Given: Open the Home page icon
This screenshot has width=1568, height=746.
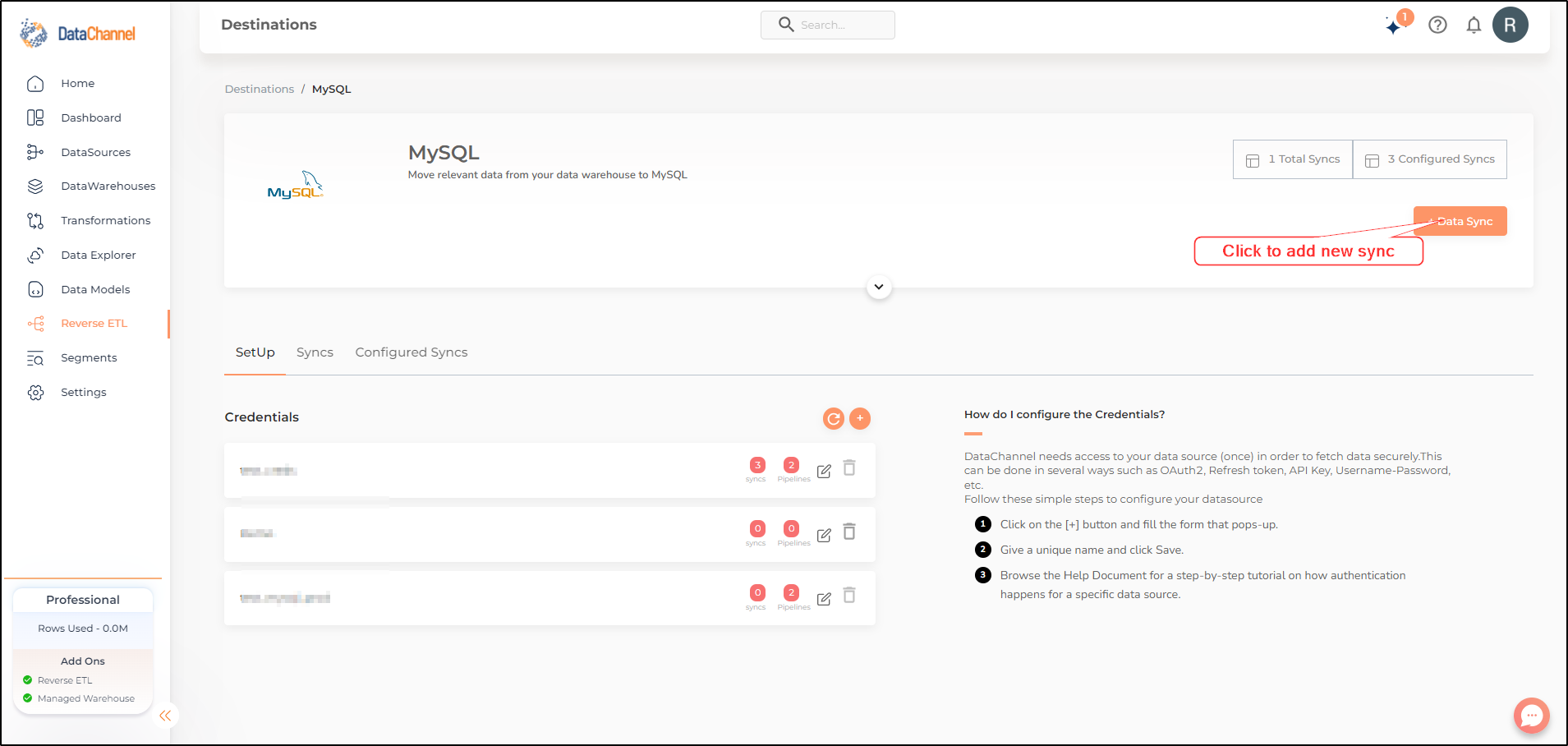Looking at the screenshot, I should point(35,84).
